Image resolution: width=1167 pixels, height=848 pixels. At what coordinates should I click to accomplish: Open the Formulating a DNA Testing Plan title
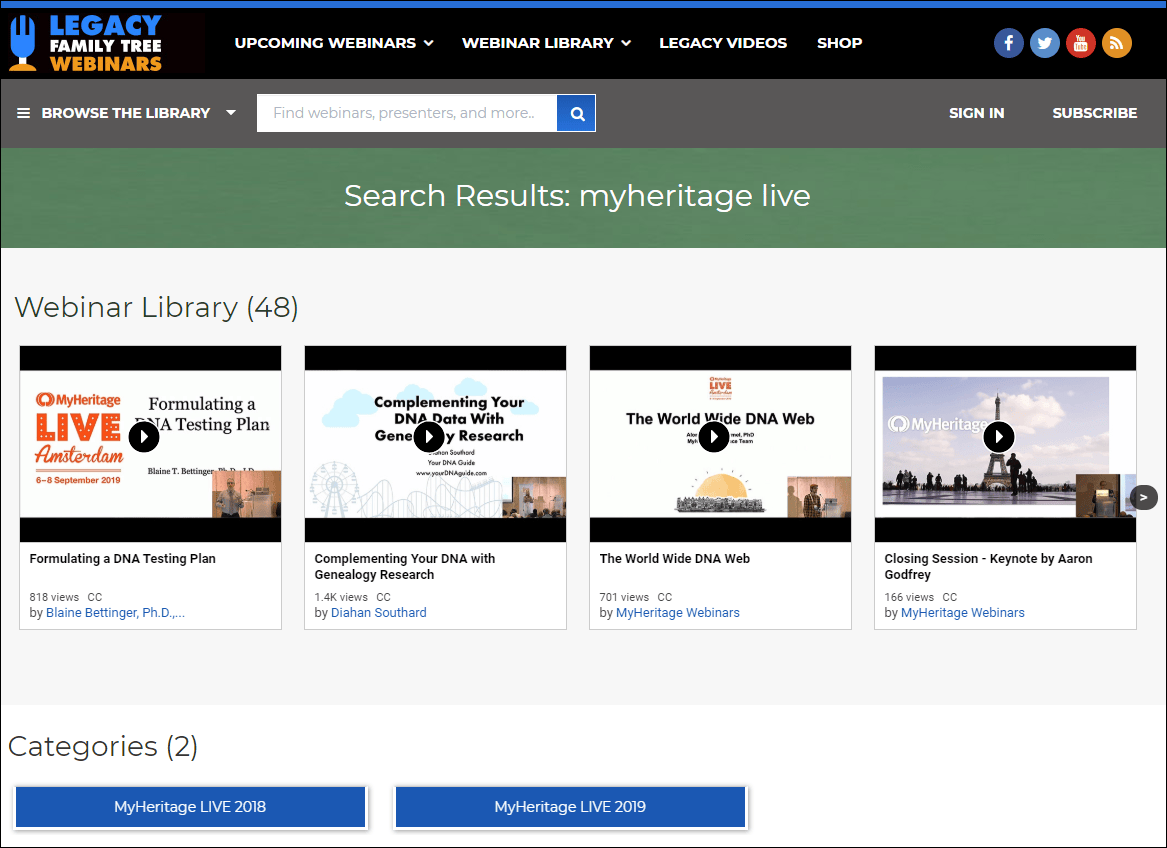point(123,558)
